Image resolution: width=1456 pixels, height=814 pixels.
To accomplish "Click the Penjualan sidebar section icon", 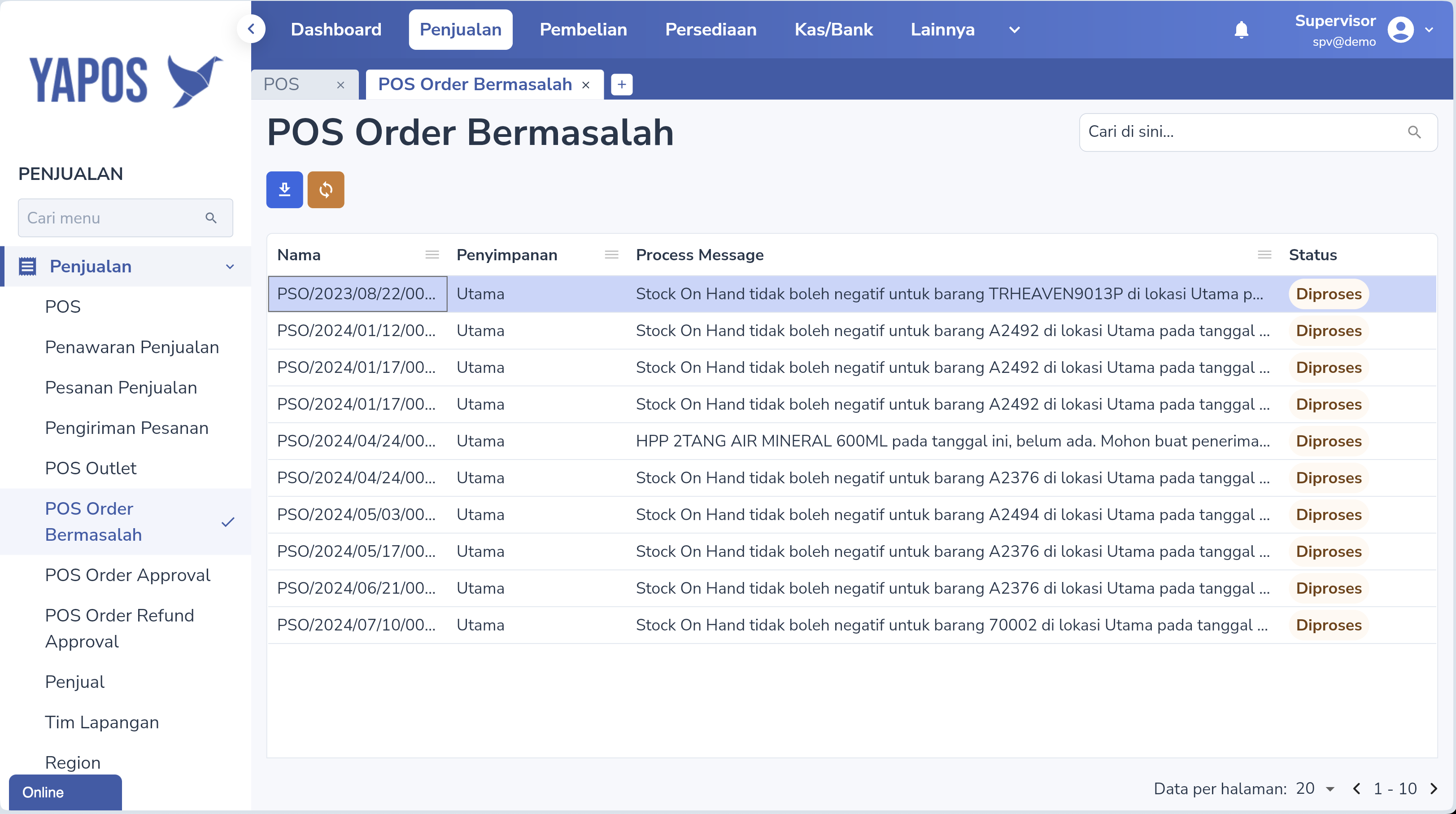I will 28,266.
